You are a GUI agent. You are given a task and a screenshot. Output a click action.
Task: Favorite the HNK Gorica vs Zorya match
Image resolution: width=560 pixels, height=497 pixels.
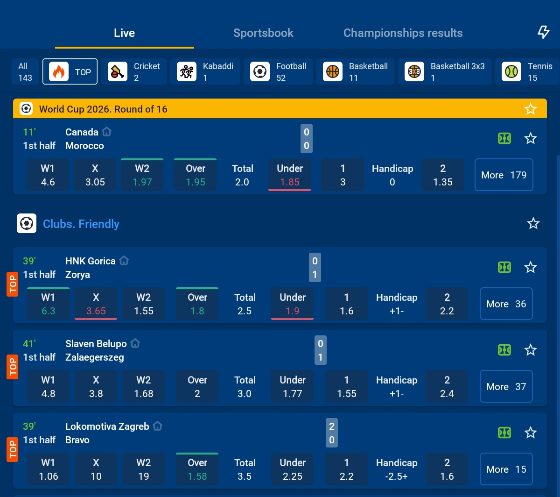[x=530, y=267]
